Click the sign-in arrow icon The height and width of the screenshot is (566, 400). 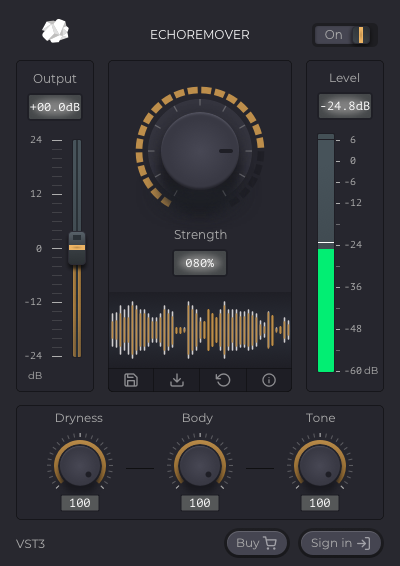click(363, 543)
